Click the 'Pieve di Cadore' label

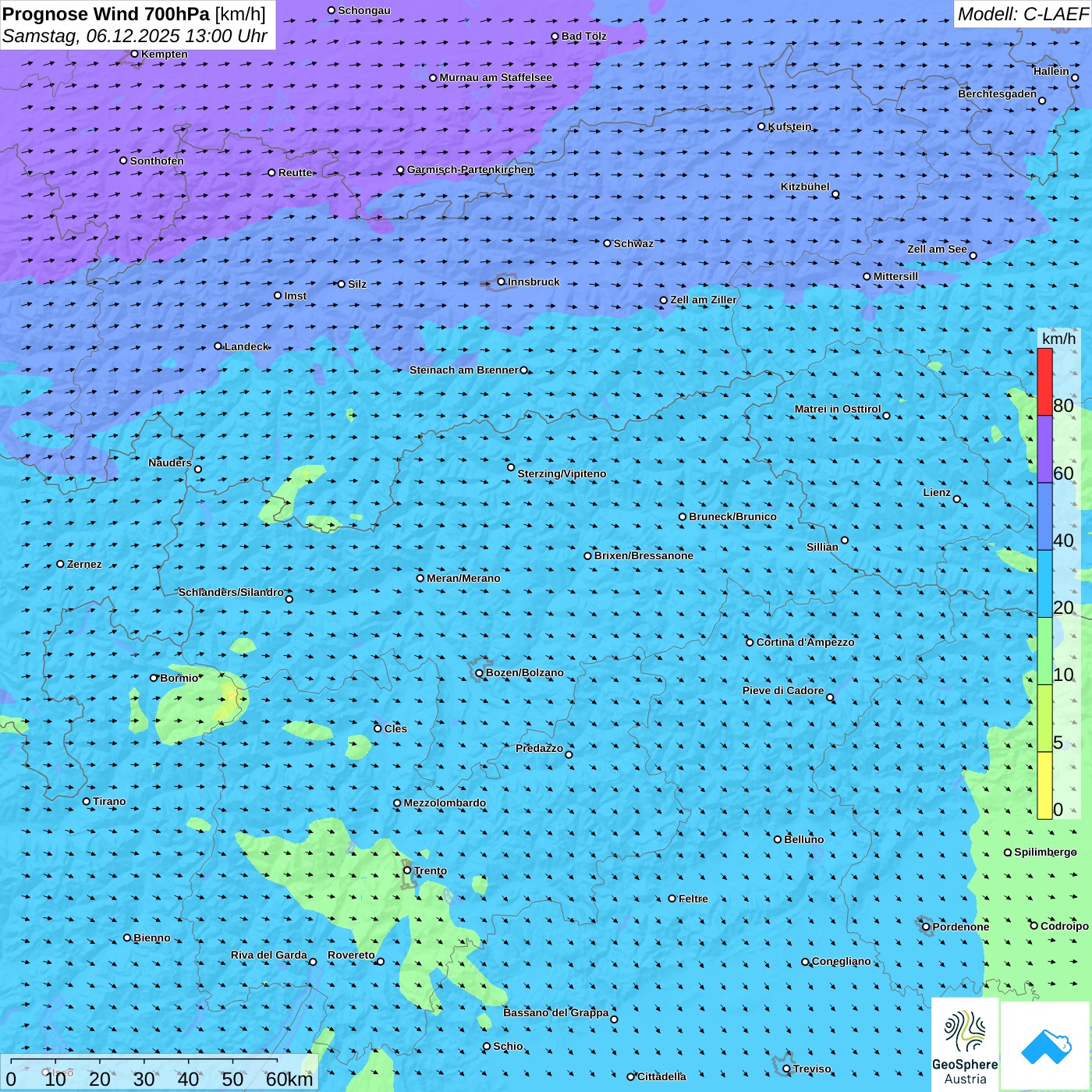(x=783, y=690)
